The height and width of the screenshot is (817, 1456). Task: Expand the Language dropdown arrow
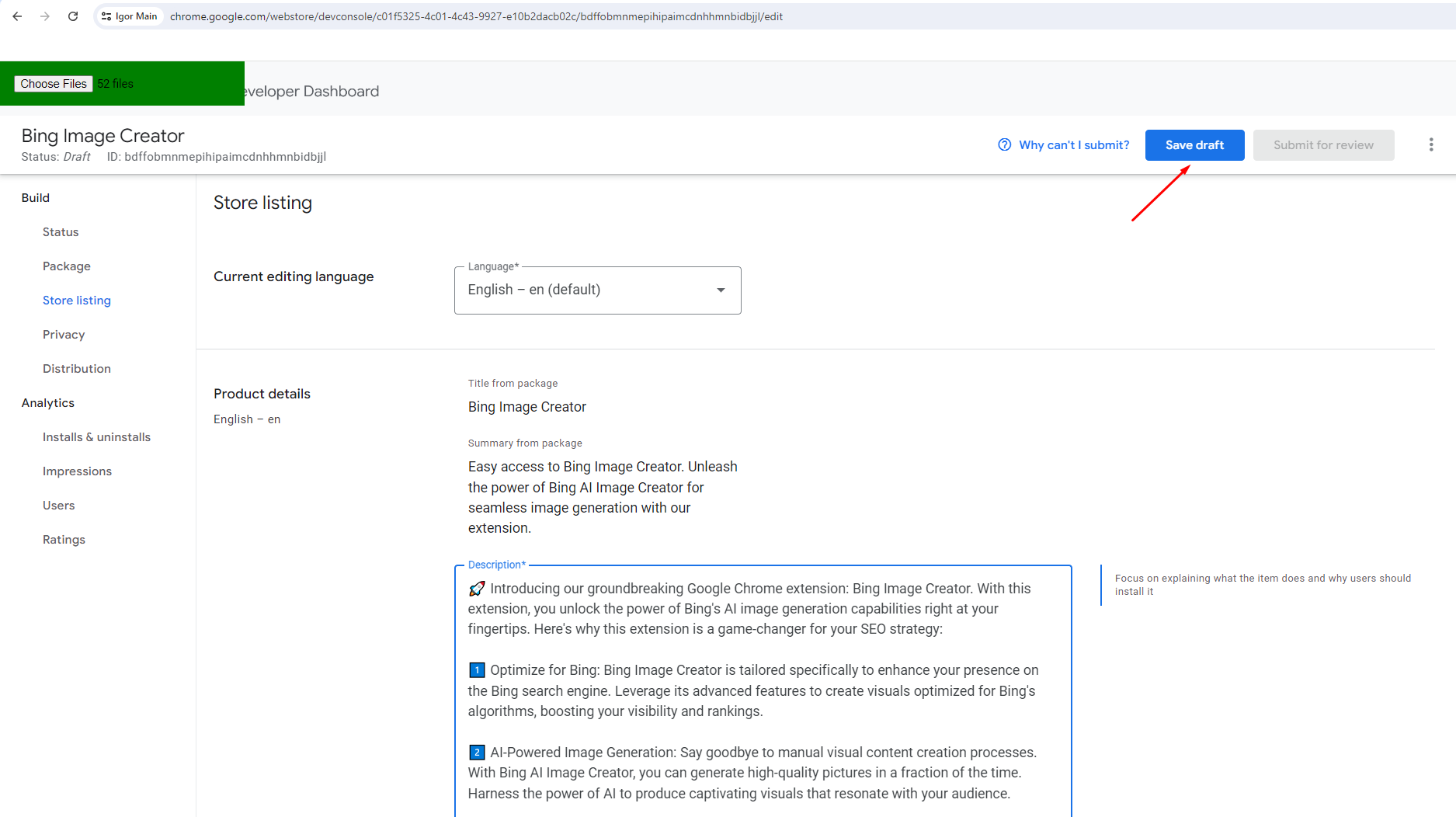pos(721,290)
